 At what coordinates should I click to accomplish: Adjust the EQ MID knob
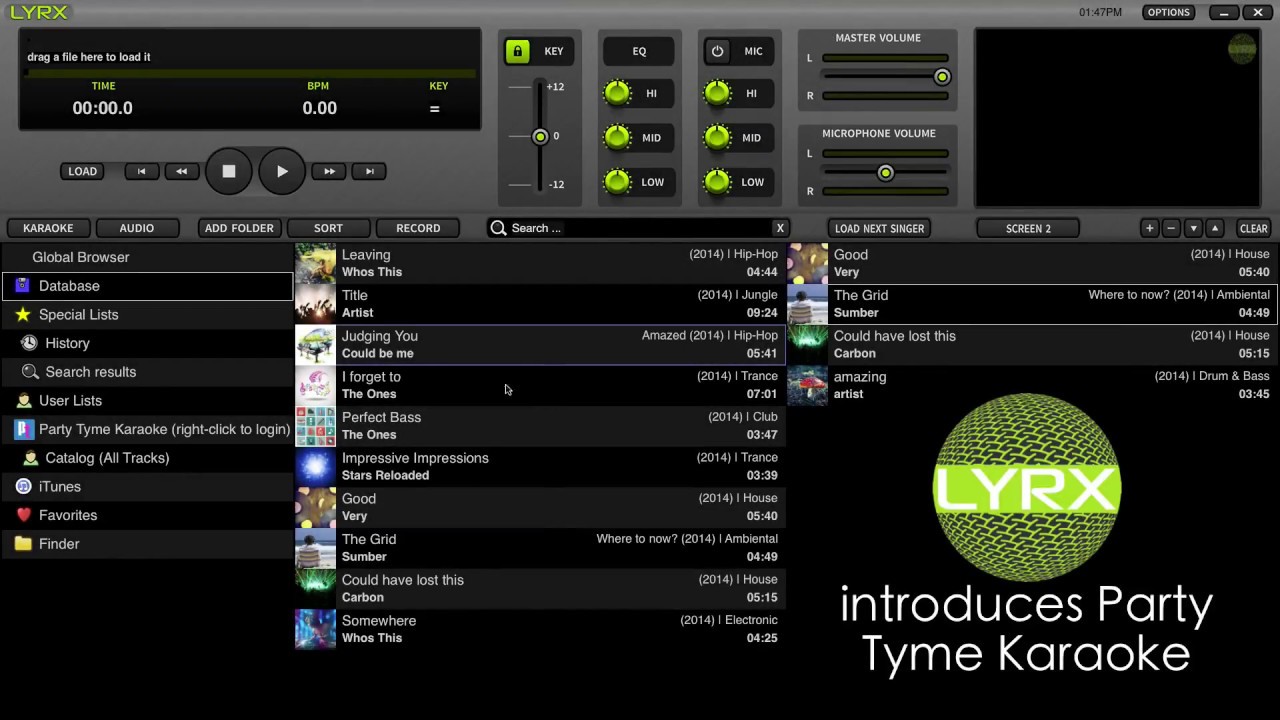618,138
